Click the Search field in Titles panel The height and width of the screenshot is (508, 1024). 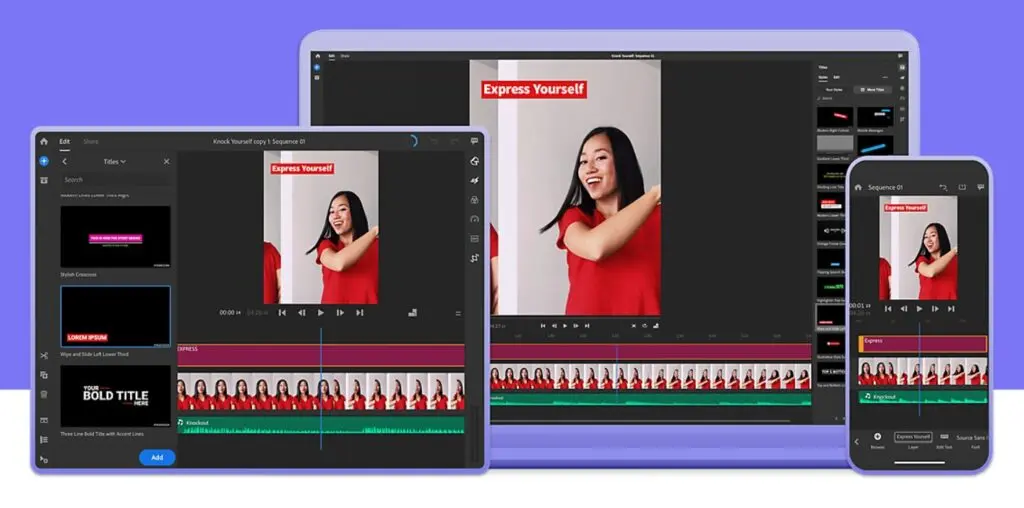(115, 180)
